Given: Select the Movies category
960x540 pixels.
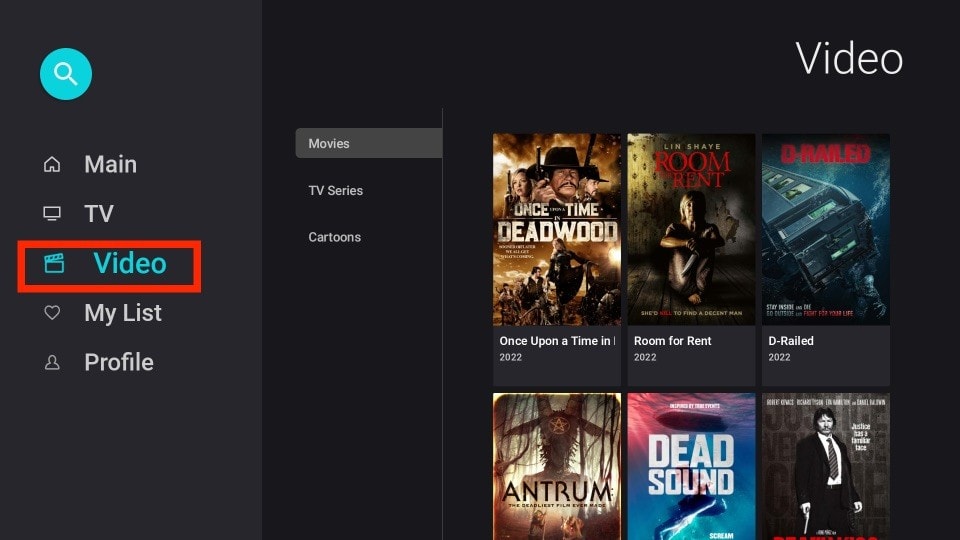Looking at the screenshot, I should 369,143.
